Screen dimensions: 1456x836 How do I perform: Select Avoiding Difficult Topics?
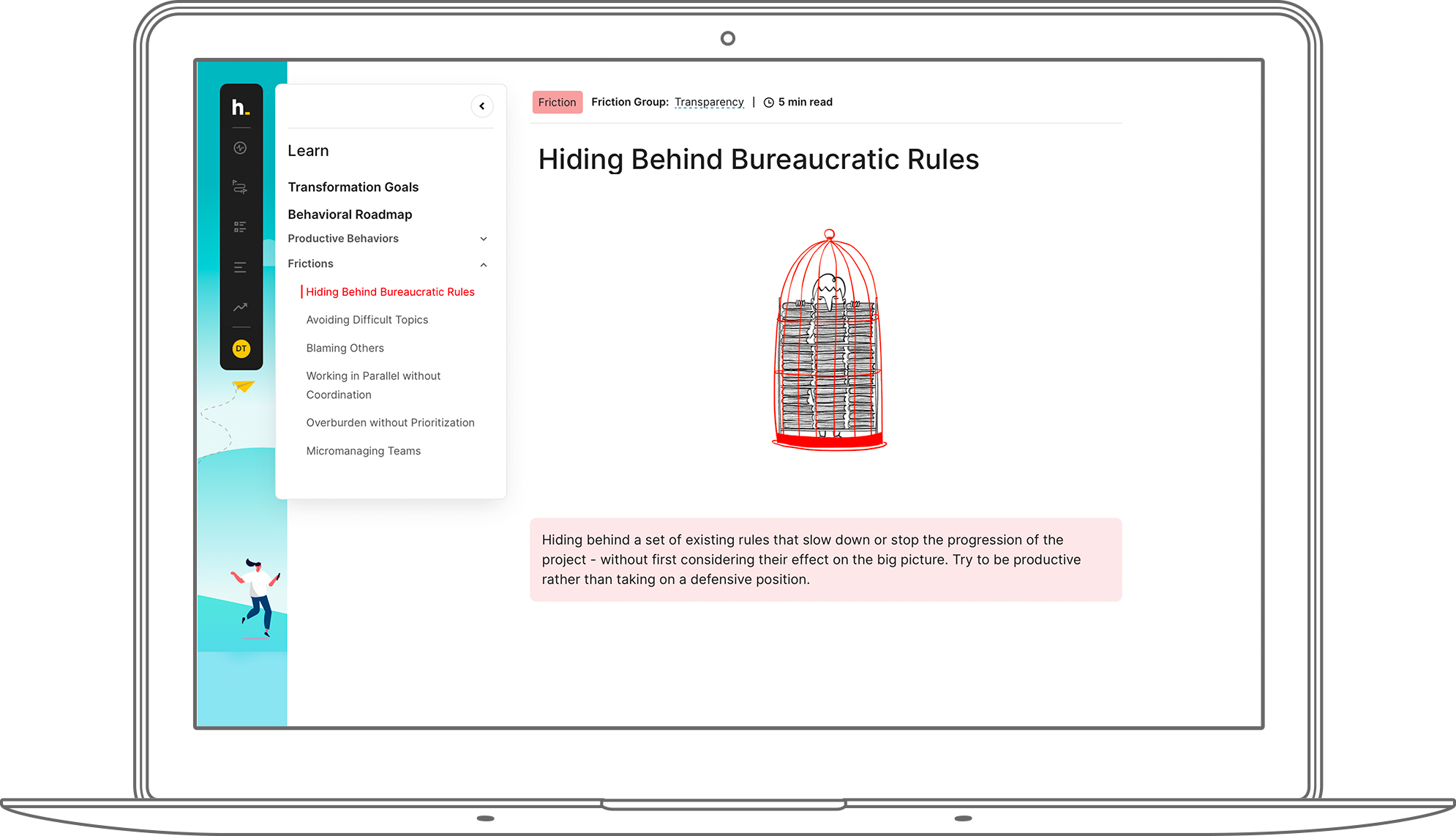[x=367, y=320]
